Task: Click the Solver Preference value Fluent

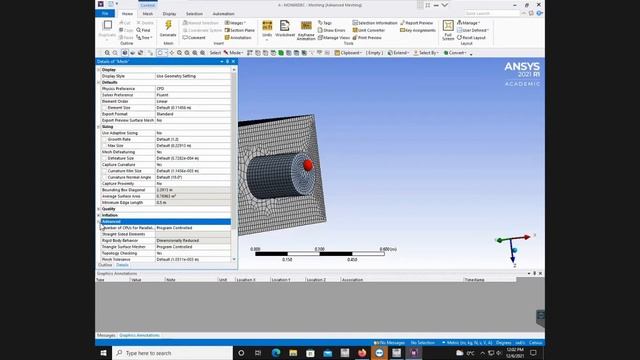Action: 193,95
